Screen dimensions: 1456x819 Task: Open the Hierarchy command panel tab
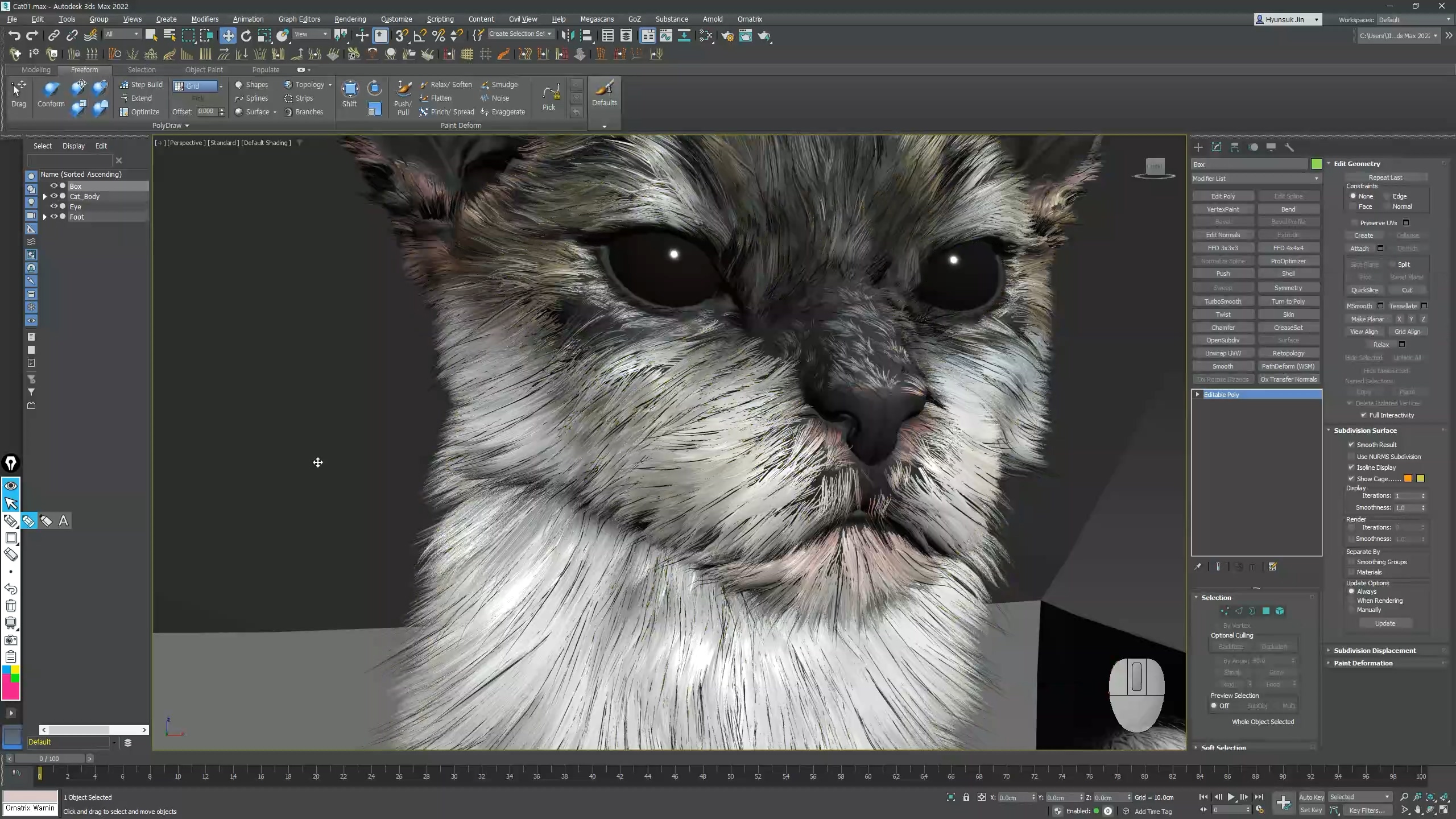(x=1235, y=147)
